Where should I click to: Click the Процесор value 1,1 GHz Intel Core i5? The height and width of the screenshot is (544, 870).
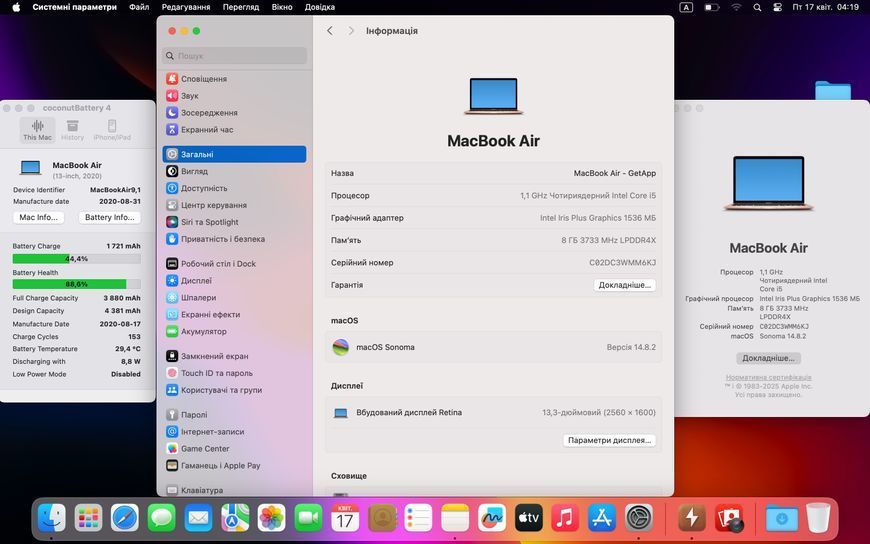point(588,195)
